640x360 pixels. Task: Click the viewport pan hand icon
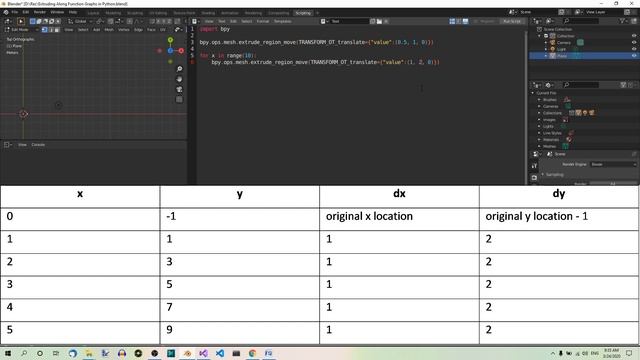click(x=179, y=79)
